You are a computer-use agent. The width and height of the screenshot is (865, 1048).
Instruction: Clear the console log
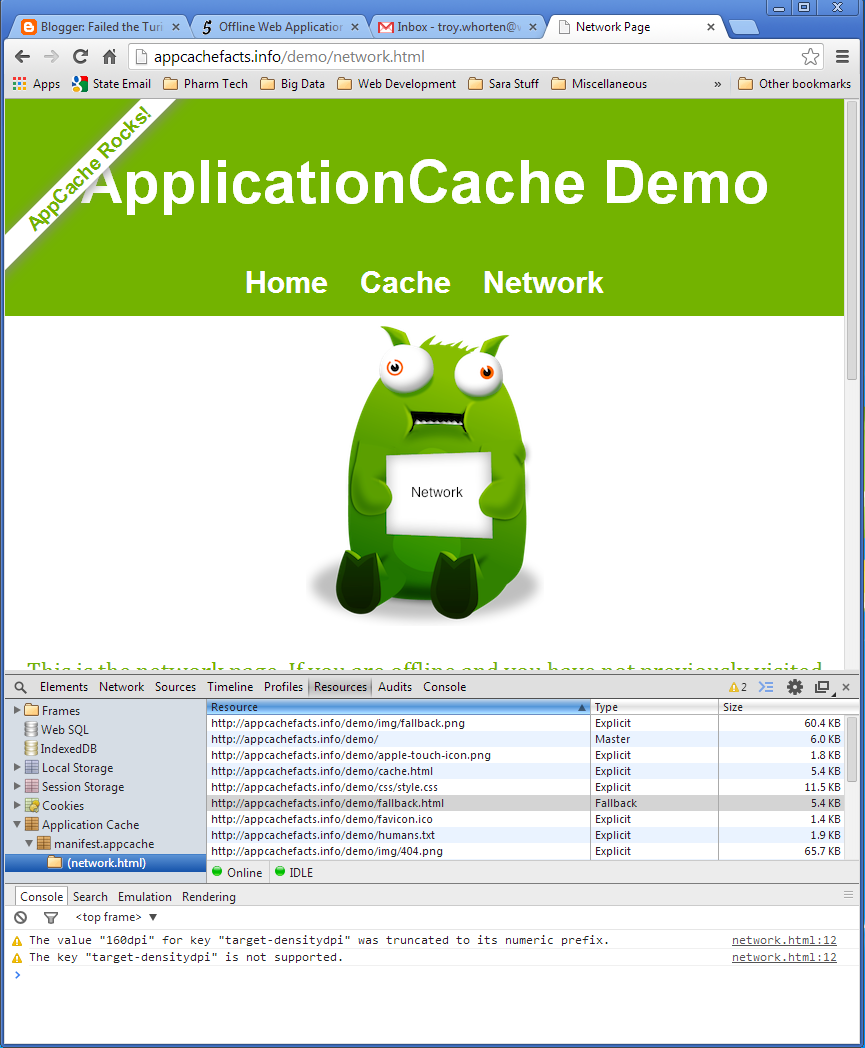click(21, 918)
